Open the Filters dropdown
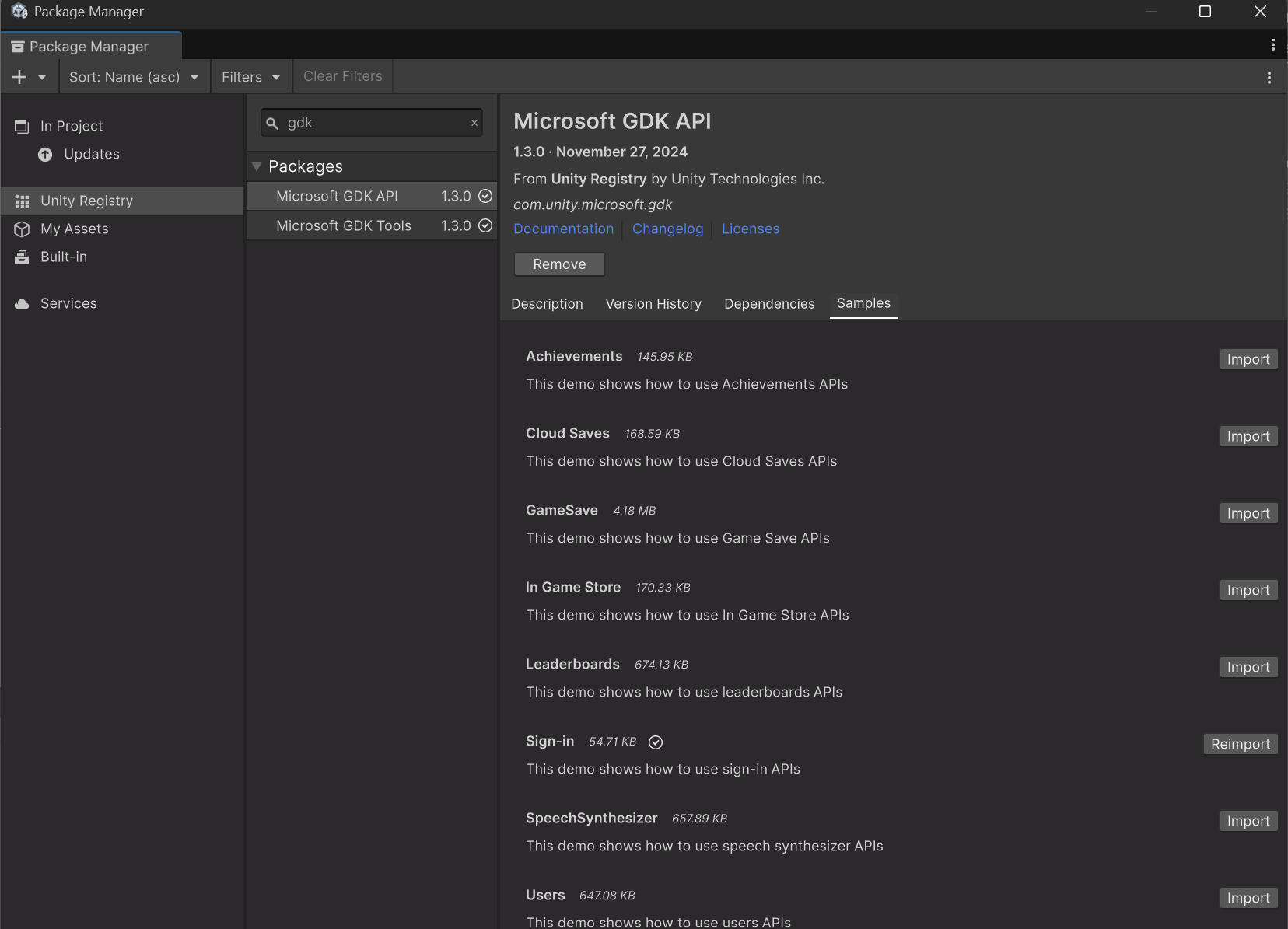 point(250,76)
